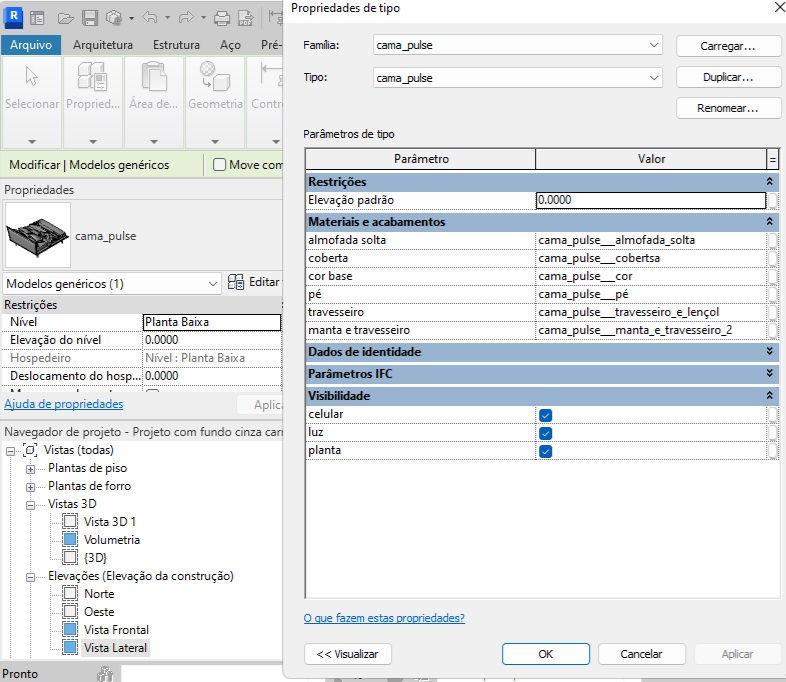Confirm with the OK button
This screenshot has width=786, height=682.
pos(545,654)
